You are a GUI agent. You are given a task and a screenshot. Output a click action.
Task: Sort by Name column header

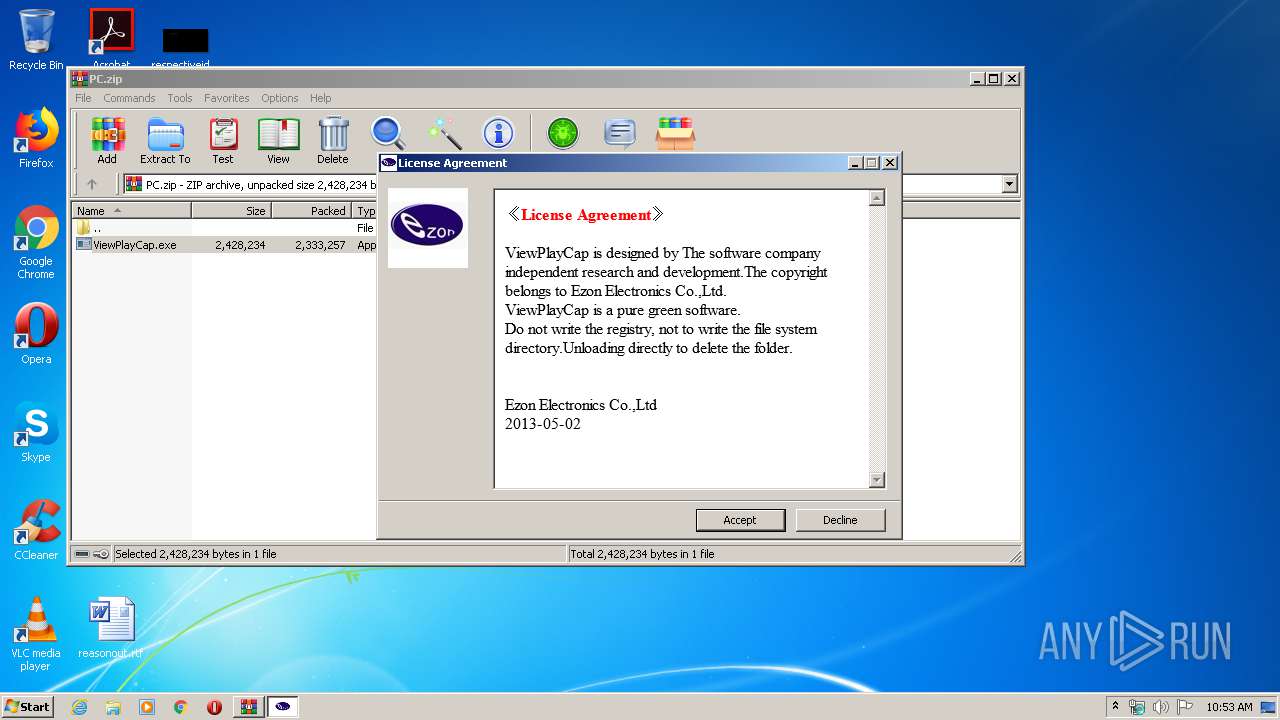pyautogui.click(x=132, y=210)
